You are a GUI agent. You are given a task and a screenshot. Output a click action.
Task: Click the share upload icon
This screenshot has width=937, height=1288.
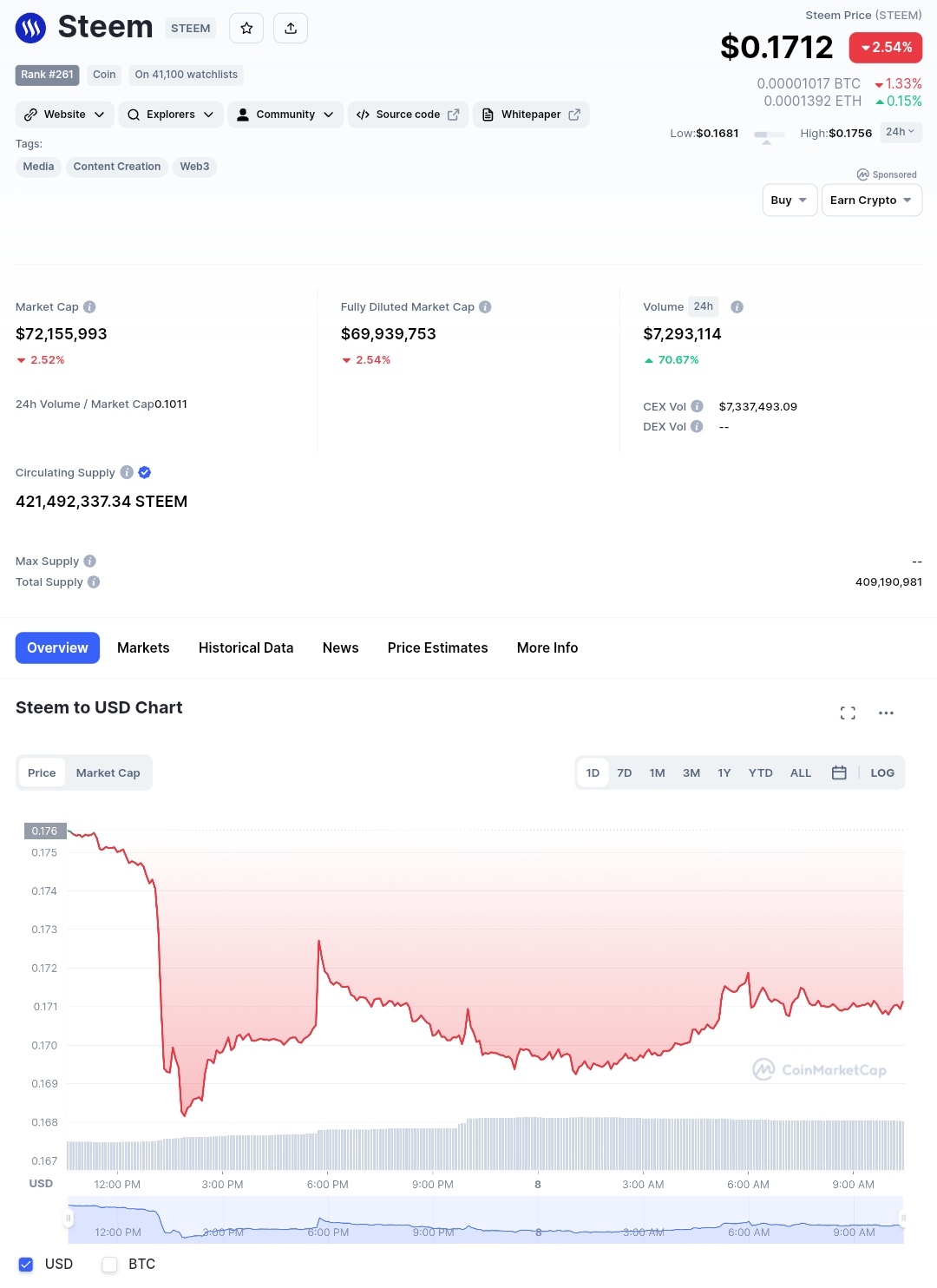pyautogui.click(x=291, y=29)
